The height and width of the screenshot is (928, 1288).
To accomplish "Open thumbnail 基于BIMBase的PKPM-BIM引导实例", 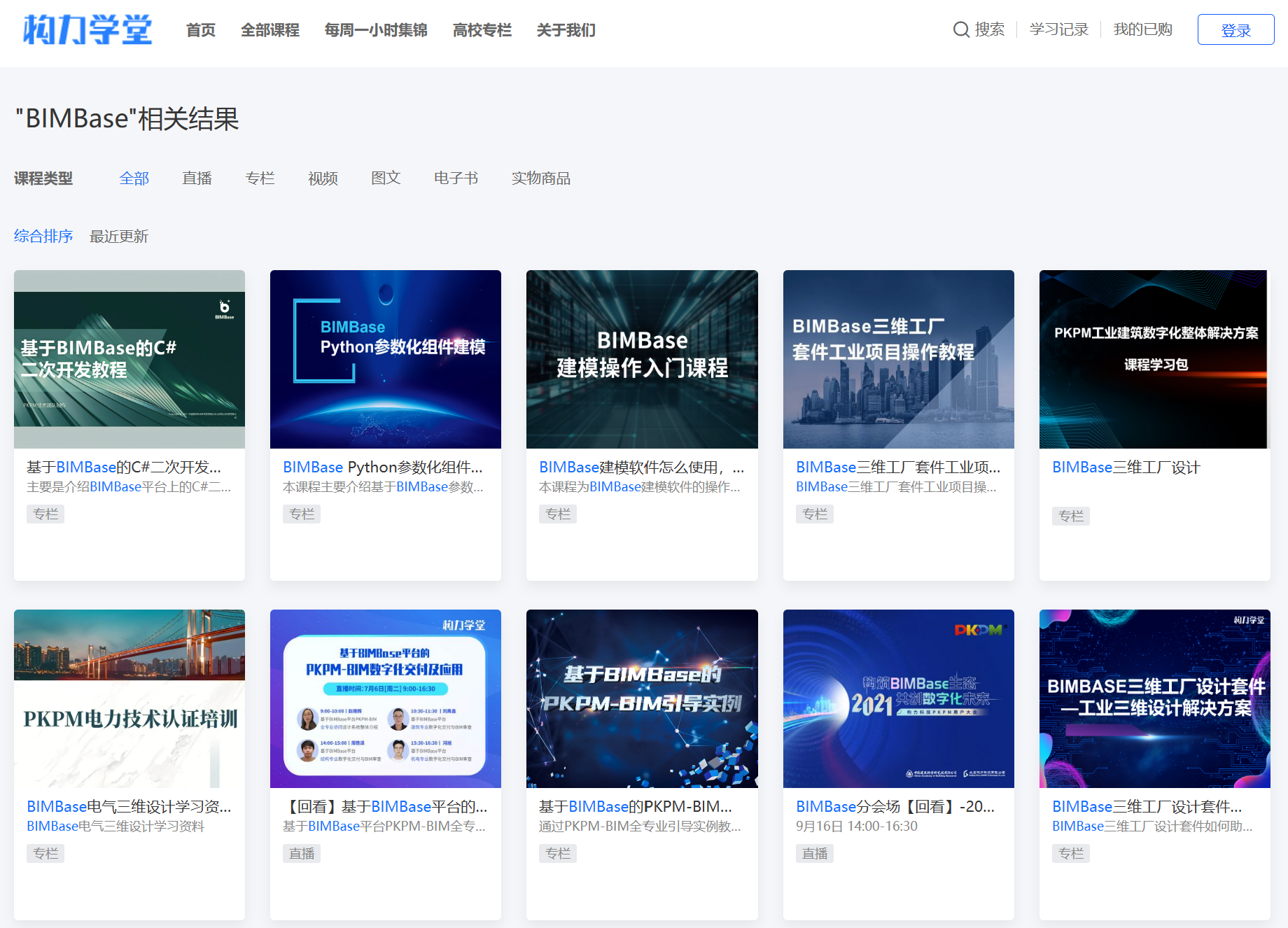I will click(642, 698).
